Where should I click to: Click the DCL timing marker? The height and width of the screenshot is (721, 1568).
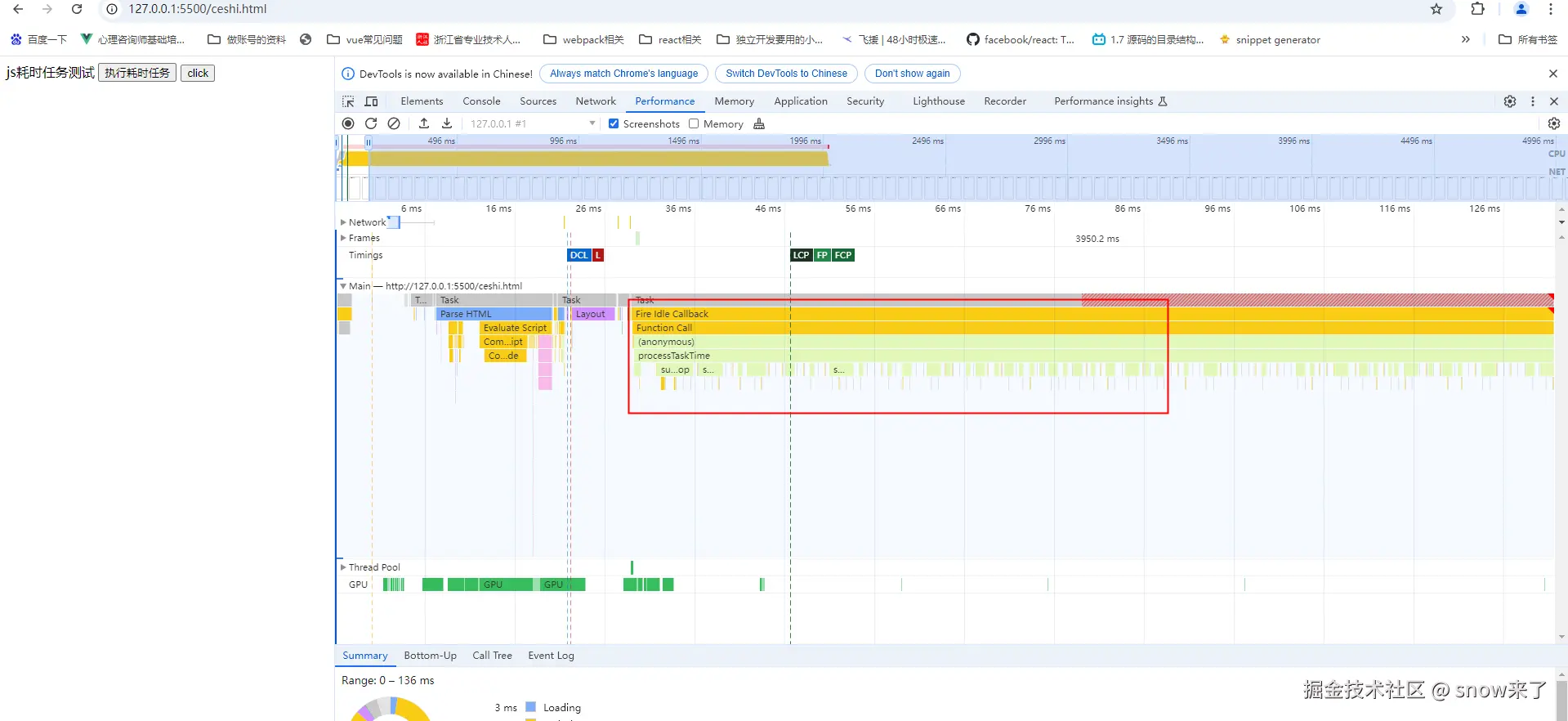pyautogui.click(x=579, y=255)
